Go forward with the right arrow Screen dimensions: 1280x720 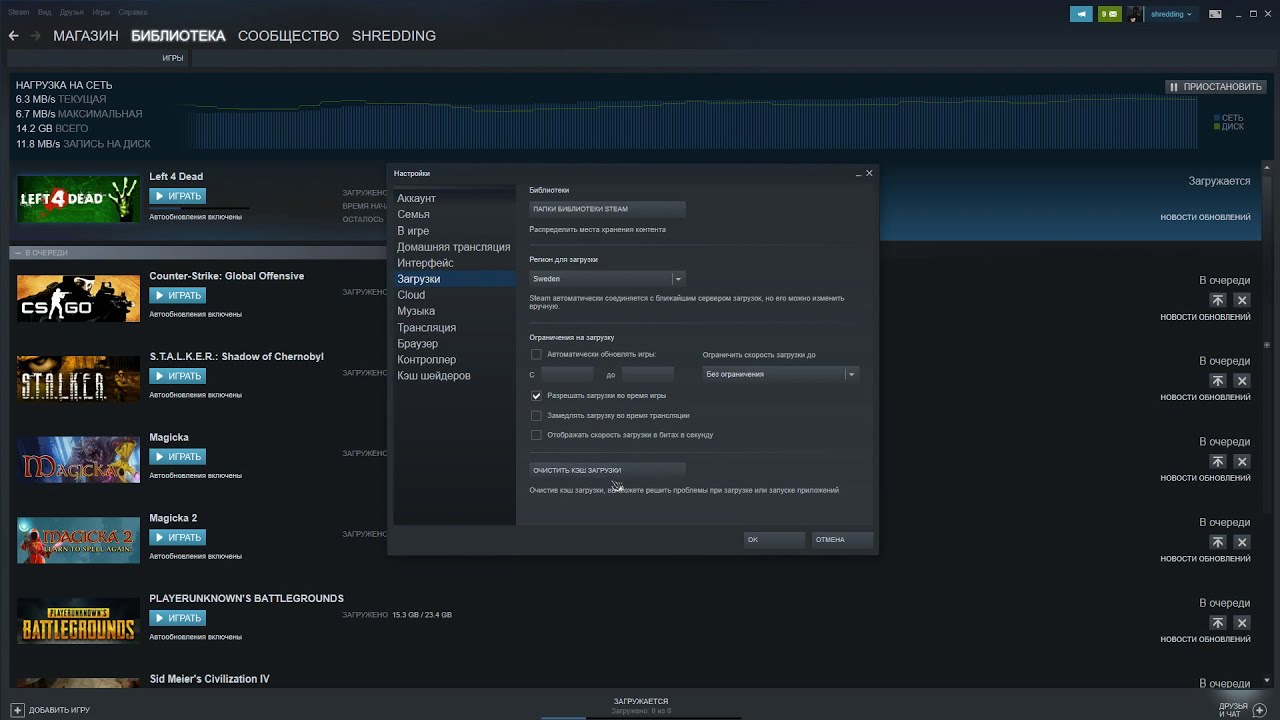[x=35, y=36]
